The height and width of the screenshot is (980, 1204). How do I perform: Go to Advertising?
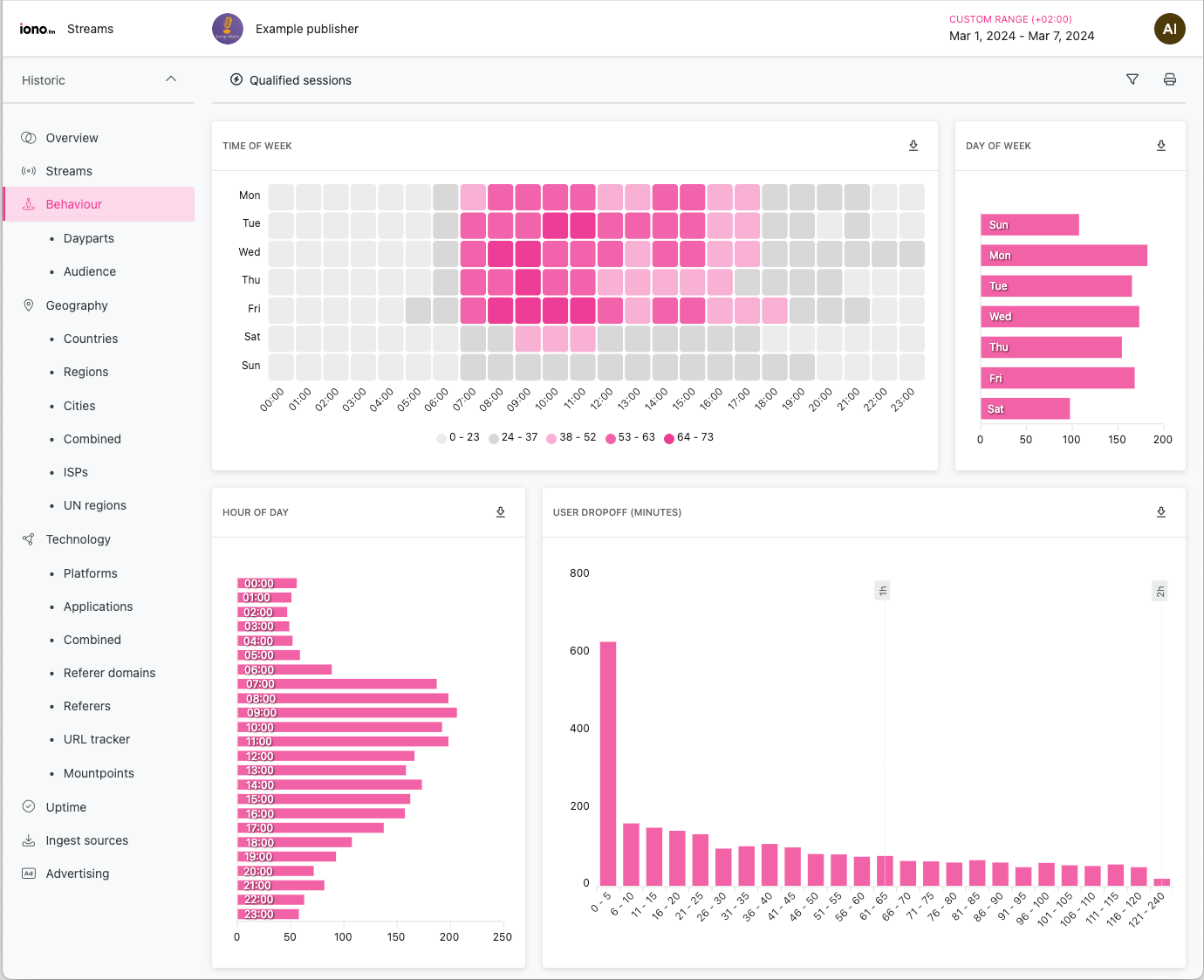(x=78, y=874)
